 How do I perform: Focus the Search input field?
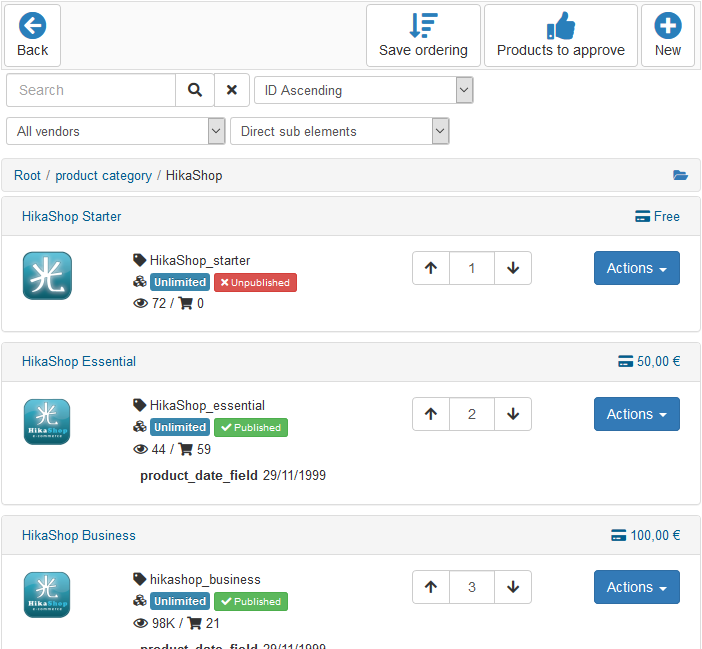[x=91, y=90]
